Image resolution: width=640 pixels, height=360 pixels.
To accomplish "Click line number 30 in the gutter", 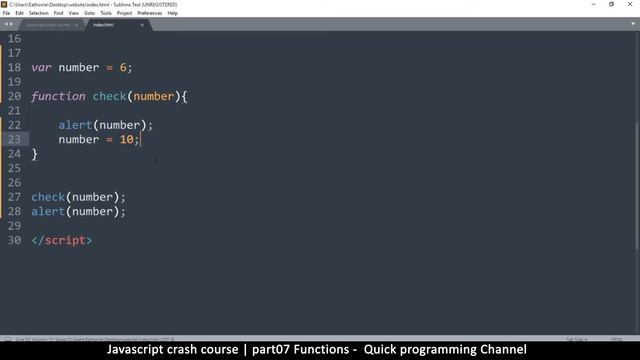I will pos(14,240).
